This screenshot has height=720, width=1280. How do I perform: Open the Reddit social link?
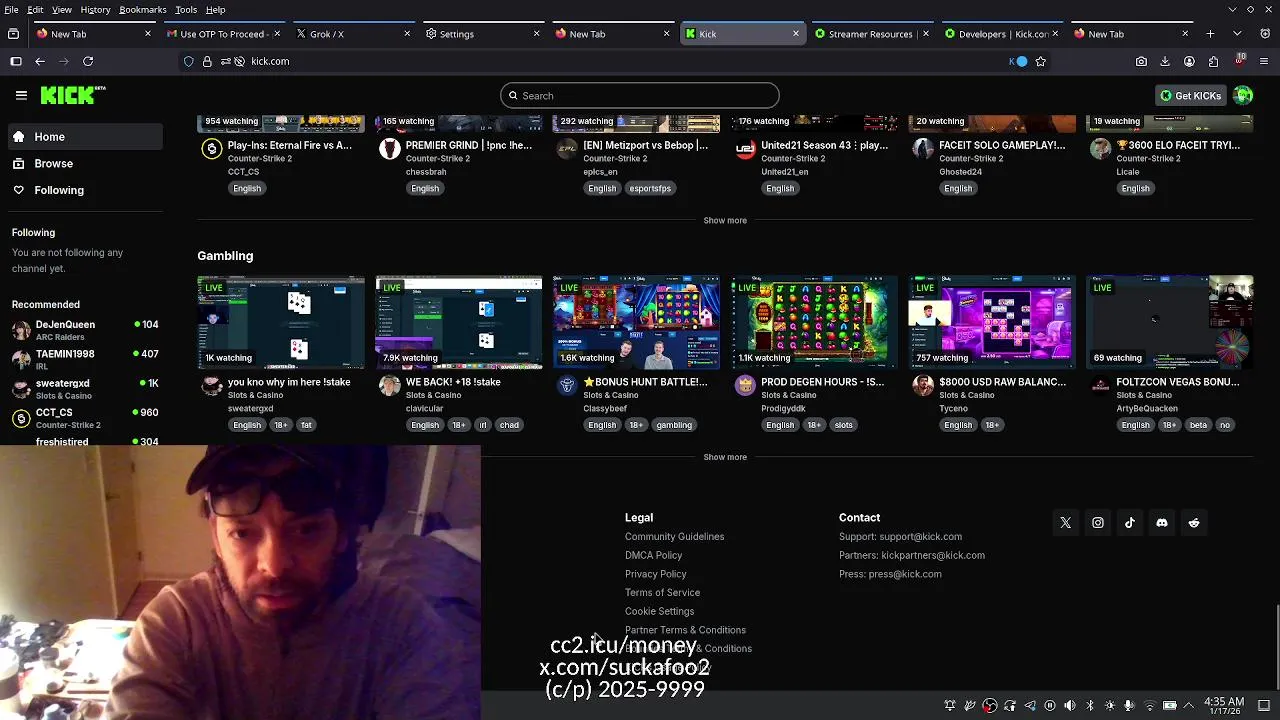point(1193,523)
